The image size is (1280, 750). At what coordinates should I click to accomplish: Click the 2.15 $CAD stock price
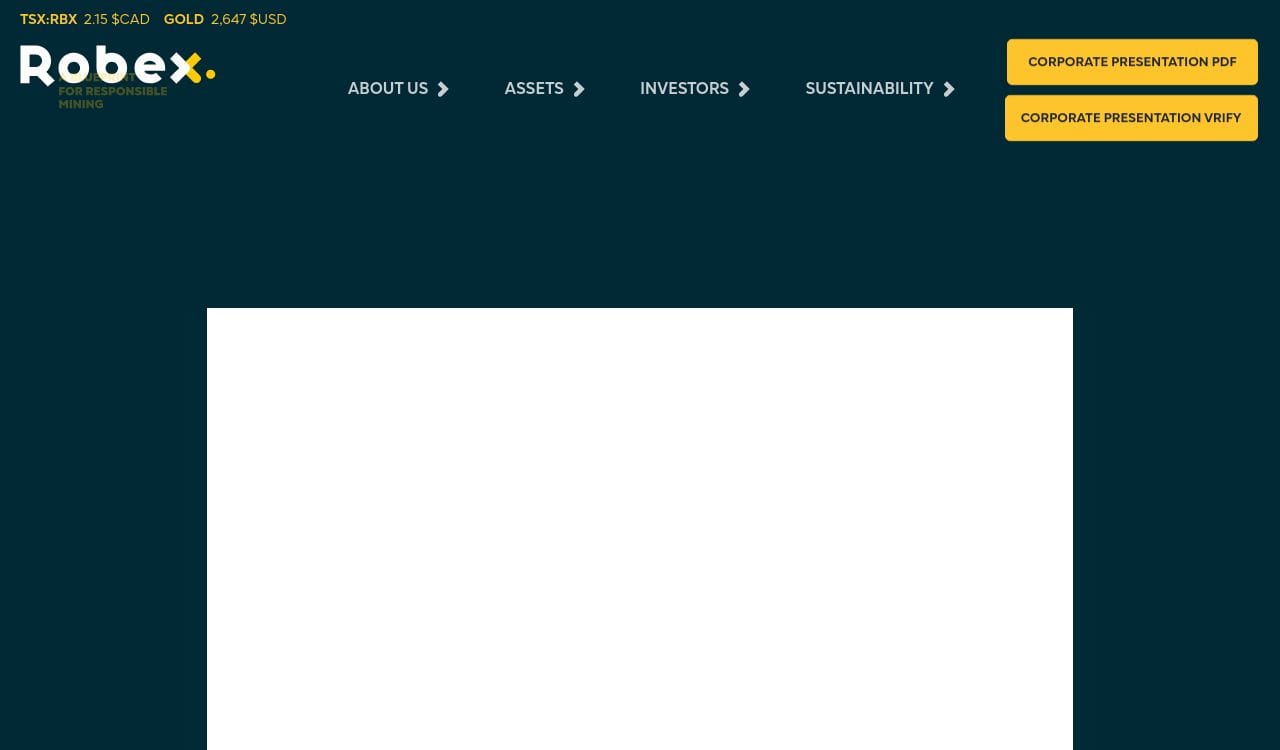[117, 19]
